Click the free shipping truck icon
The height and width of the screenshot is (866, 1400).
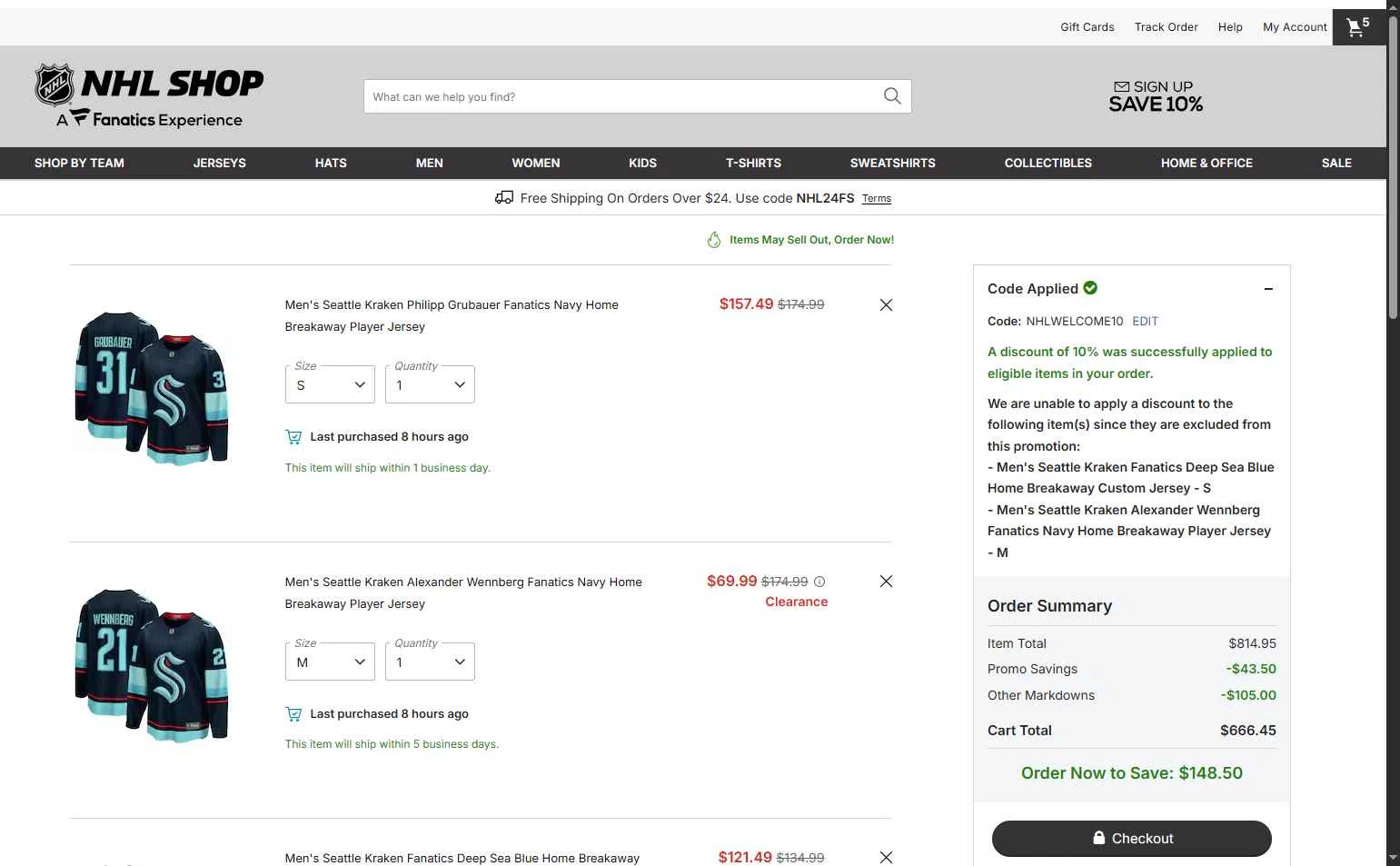pos(504,197)
